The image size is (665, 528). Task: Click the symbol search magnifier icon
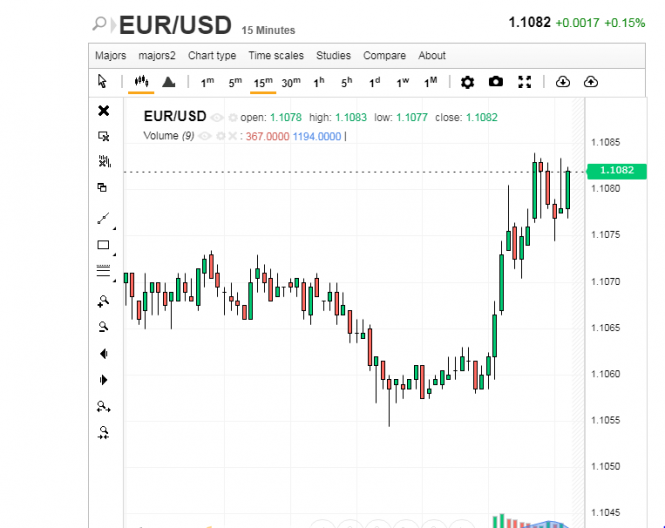[x=100, y=24]
